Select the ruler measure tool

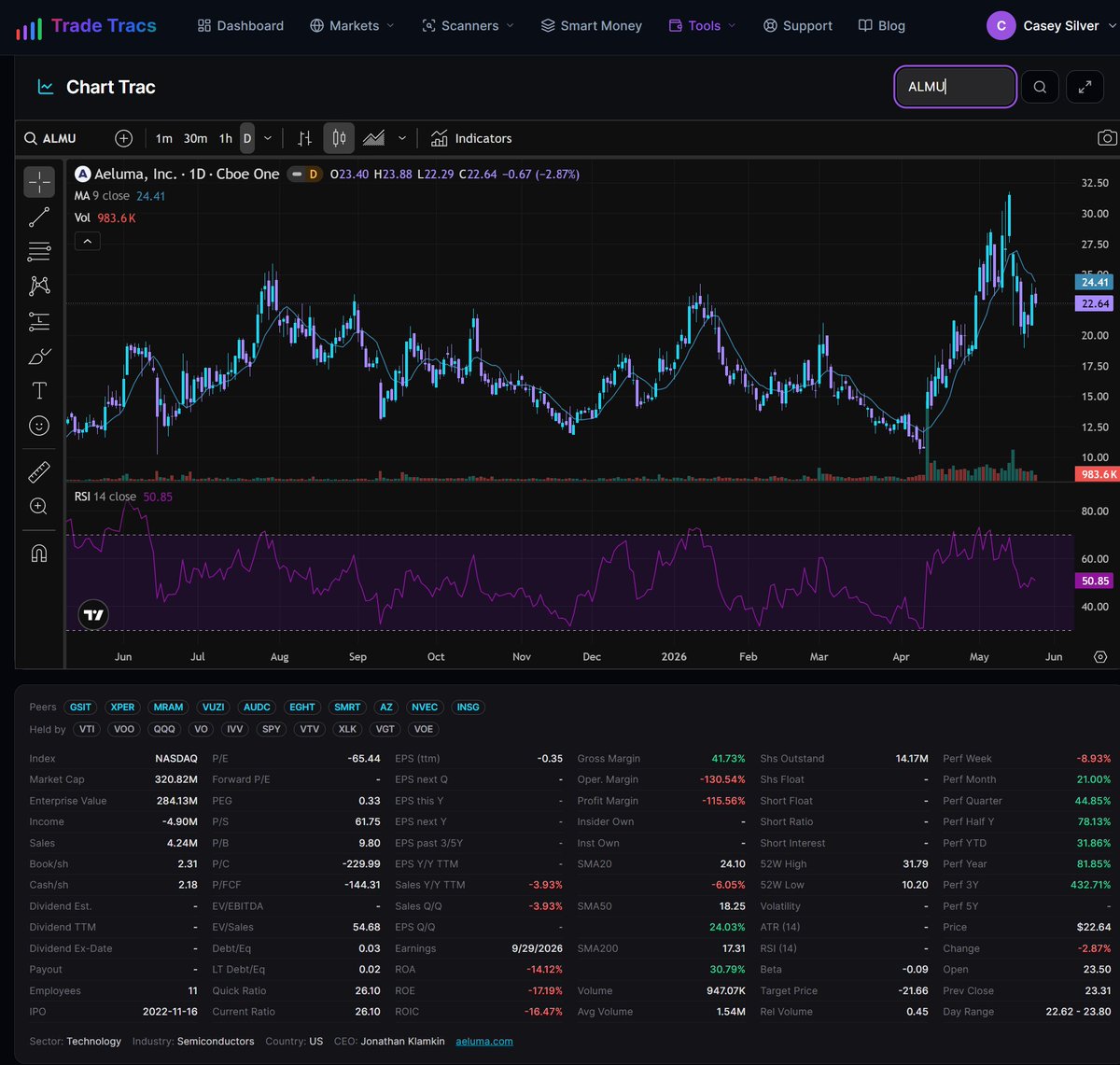tap(39, 471)
